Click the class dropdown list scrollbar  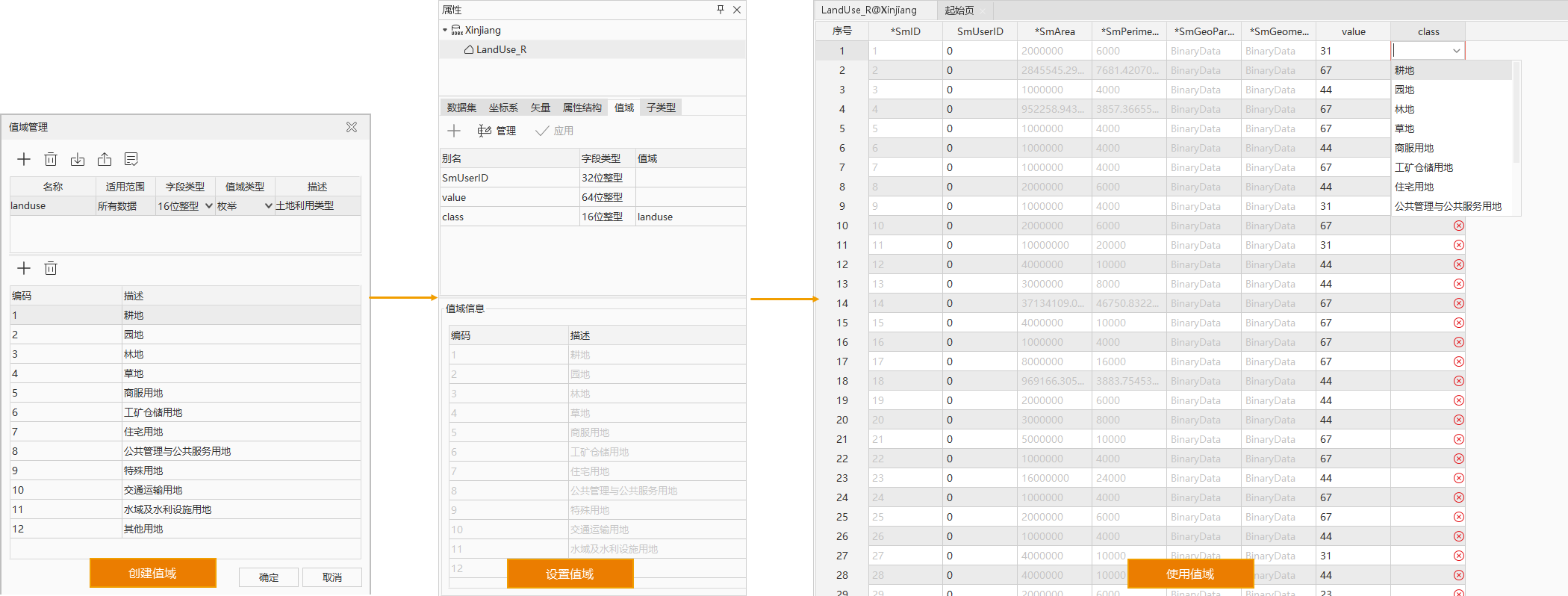(x=1516, y=112)
